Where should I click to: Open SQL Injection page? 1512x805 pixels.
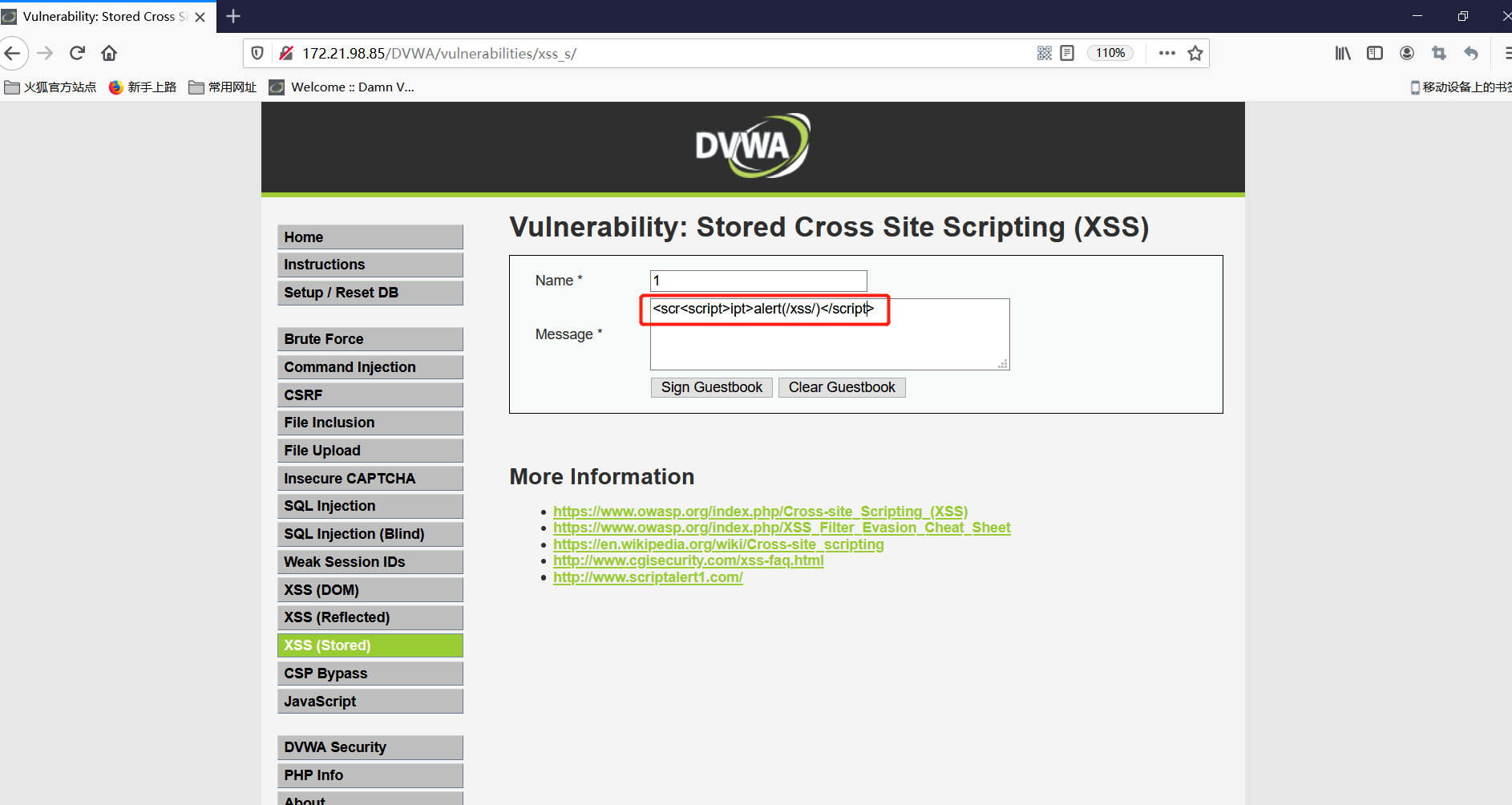tap(370, 506)
